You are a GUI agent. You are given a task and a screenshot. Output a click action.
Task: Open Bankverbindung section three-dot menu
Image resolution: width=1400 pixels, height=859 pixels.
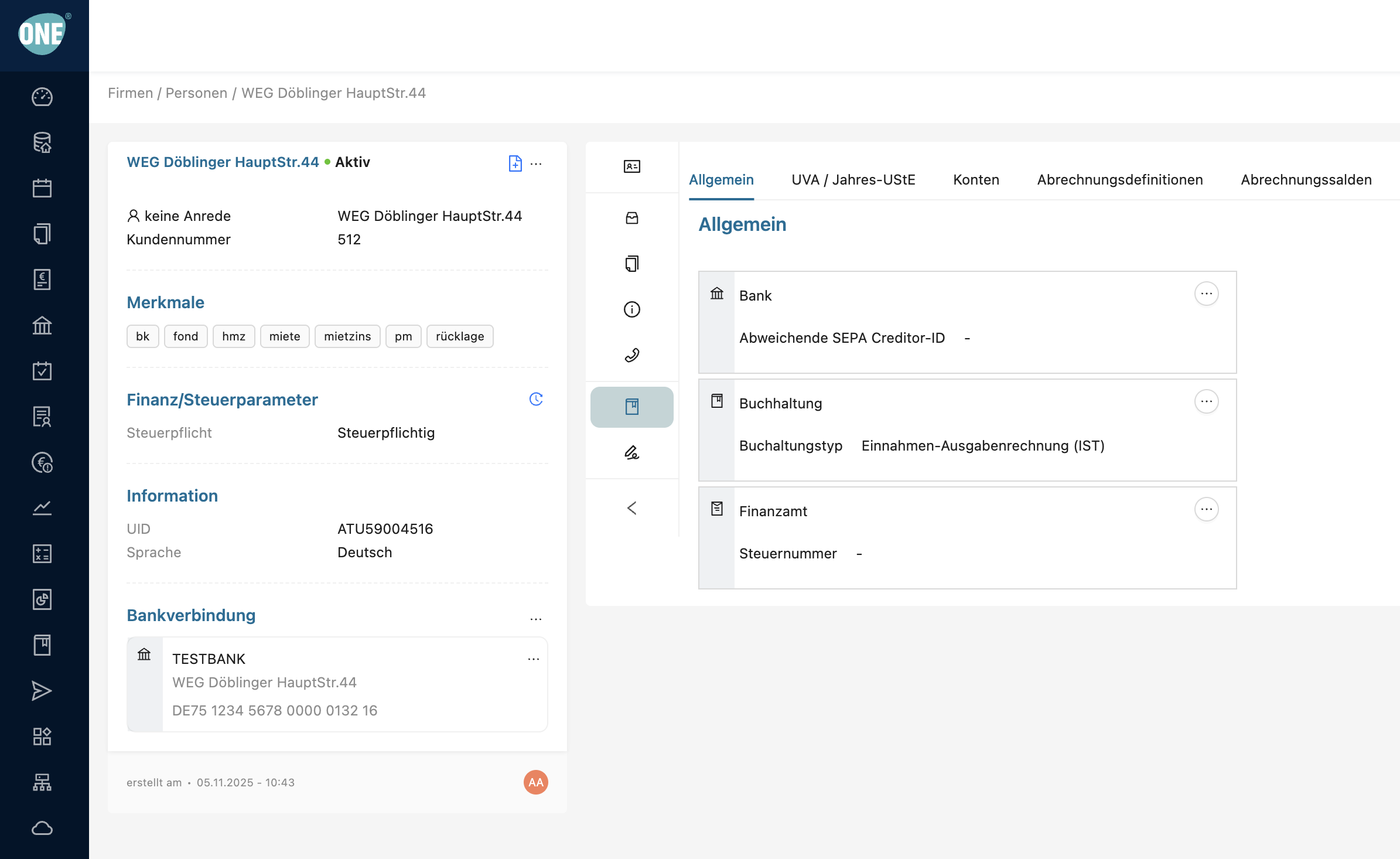pyautogui.click(x=535, y=619)
